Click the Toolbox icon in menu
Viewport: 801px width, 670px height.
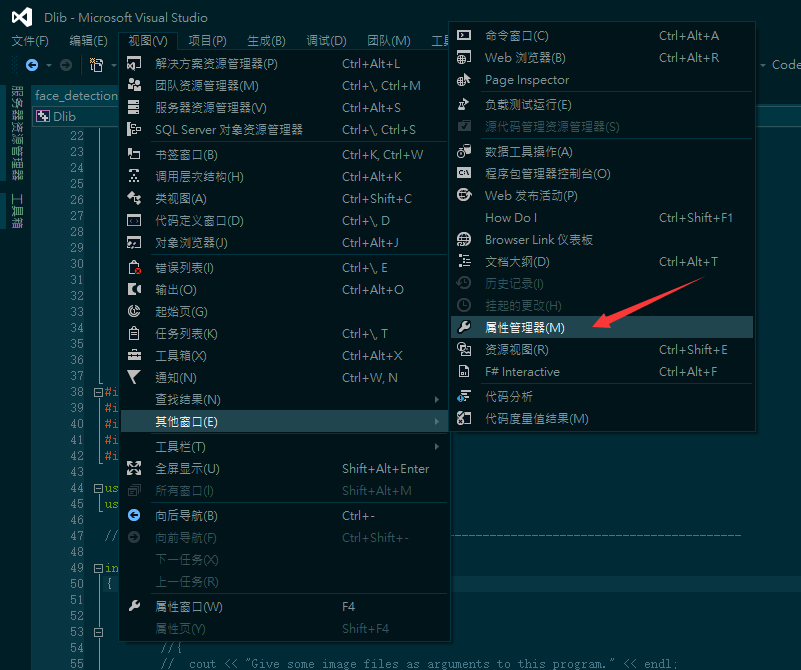[135, 356]
